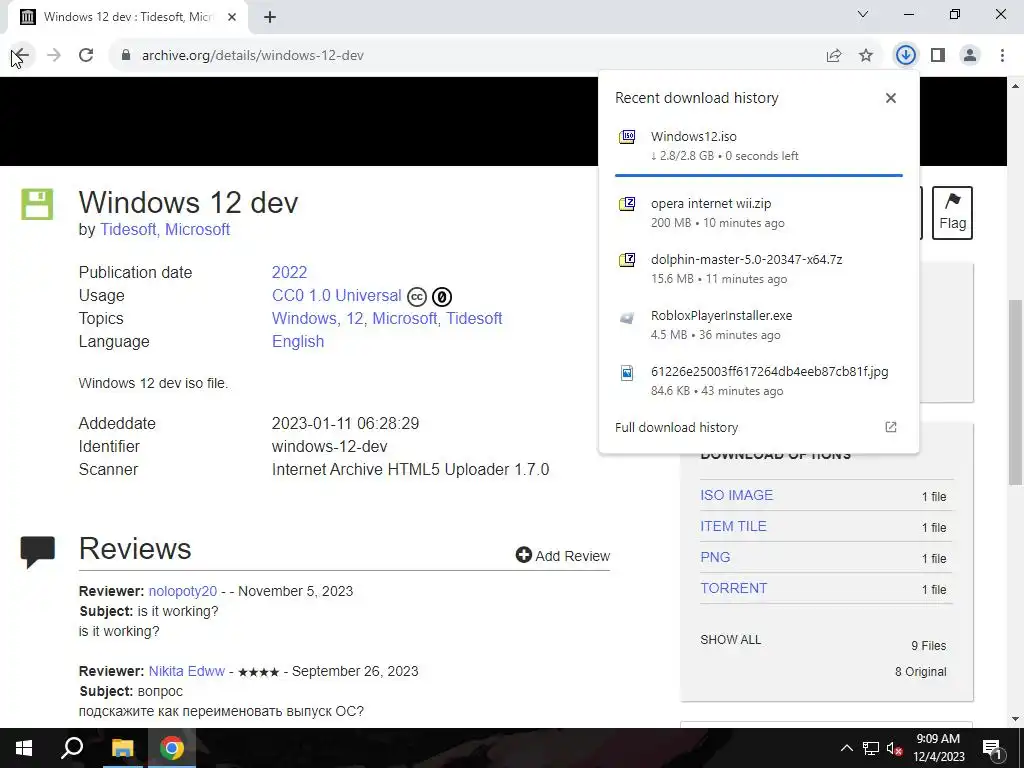Open taskbar search
Image resolution: width=1024 pixels, height=768 pixels.
[72, 748]
